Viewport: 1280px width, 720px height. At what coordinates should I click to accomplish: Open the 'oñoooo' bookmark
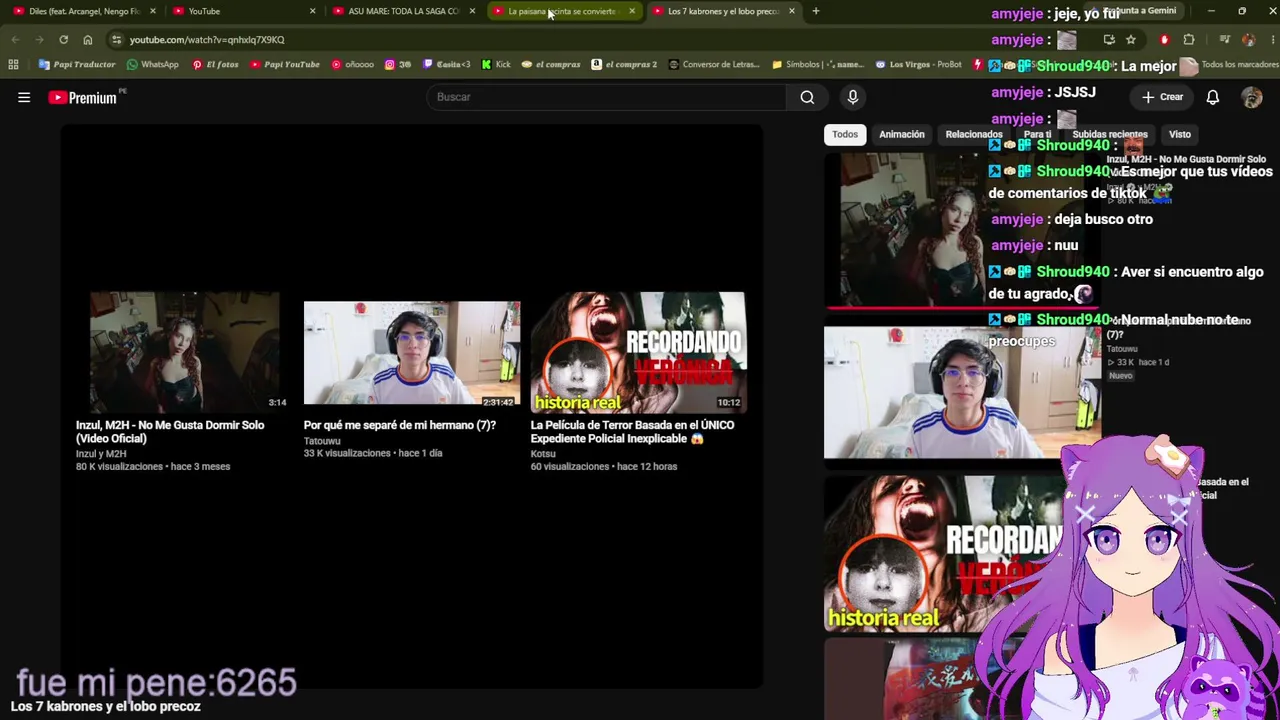352,65
